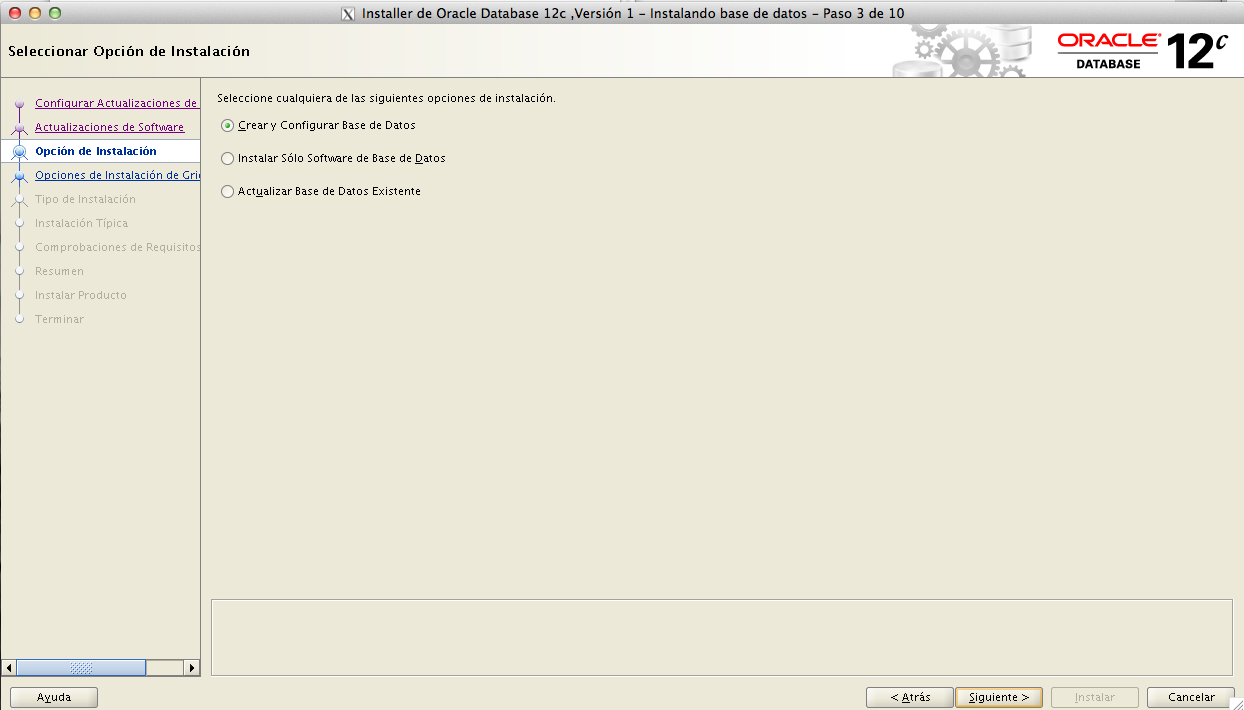Go back with the Atrás button
The height and width of the screenshot is (710, 1244).
(910, 697)
